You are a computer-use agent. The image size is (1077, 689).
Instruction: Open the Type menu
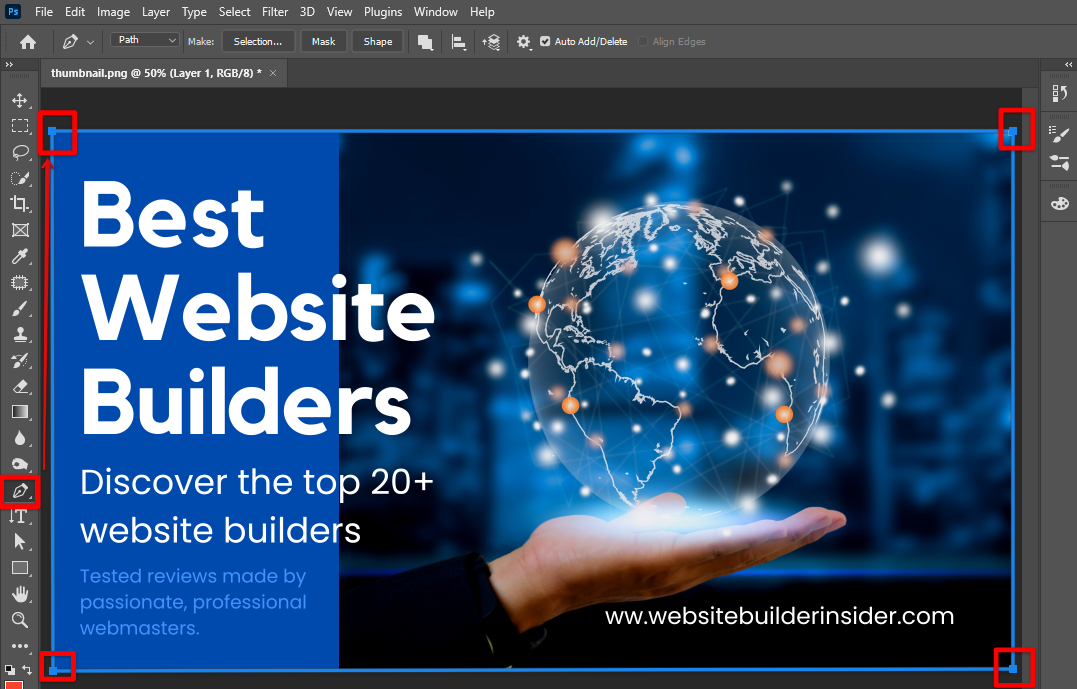tap(194, 12)
